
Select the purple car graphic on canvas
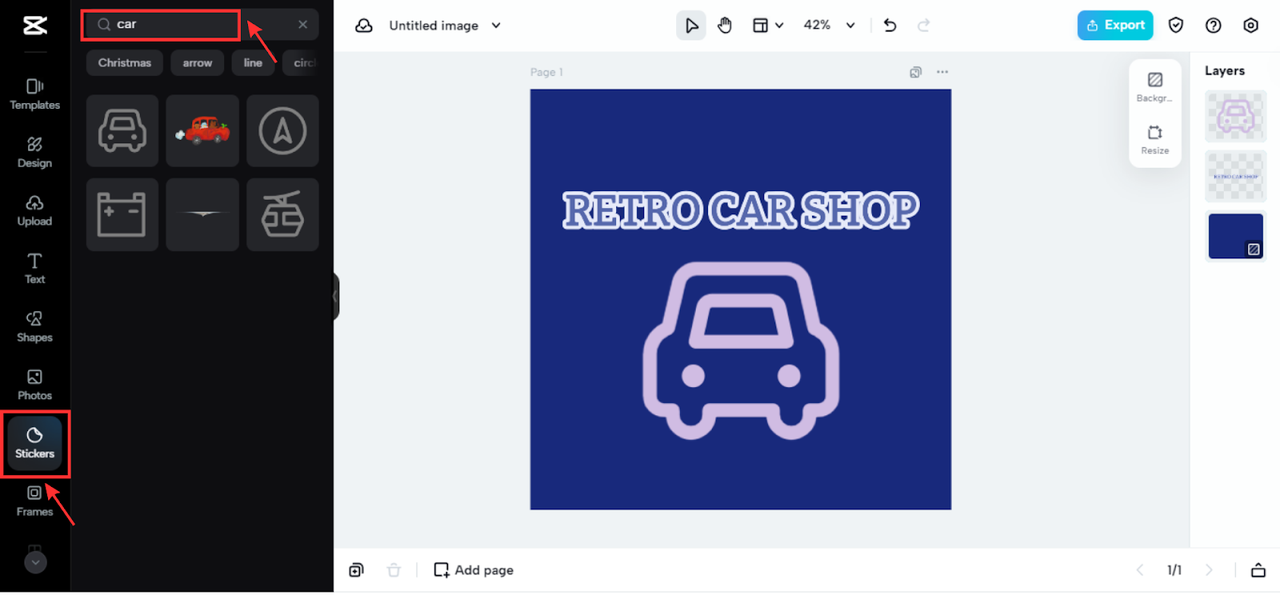pos(741,350)
